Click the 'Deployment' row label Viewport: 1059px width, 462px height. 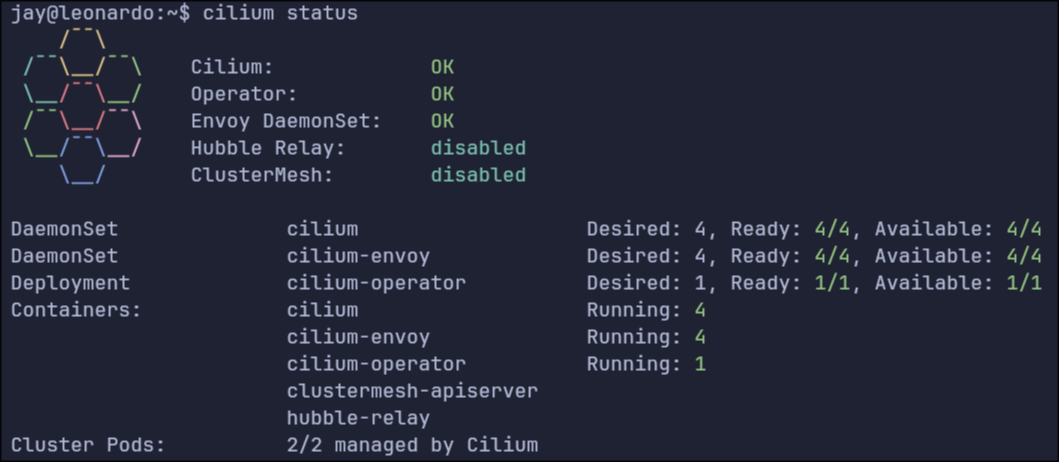point(70,283)
